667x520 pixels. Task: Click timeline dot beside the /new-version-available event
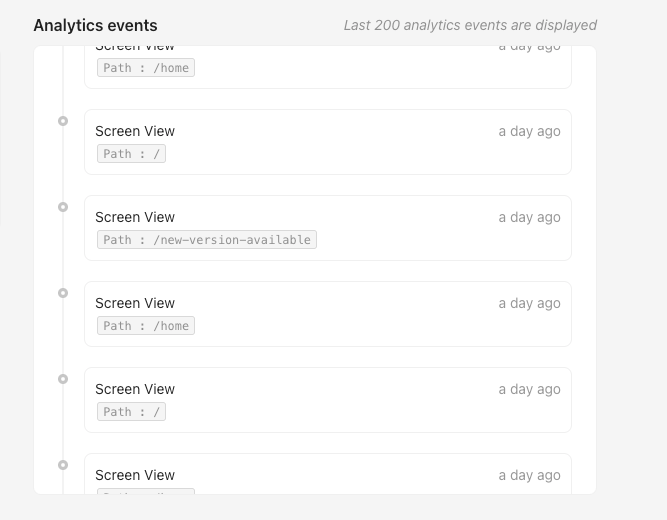point(63,207)
